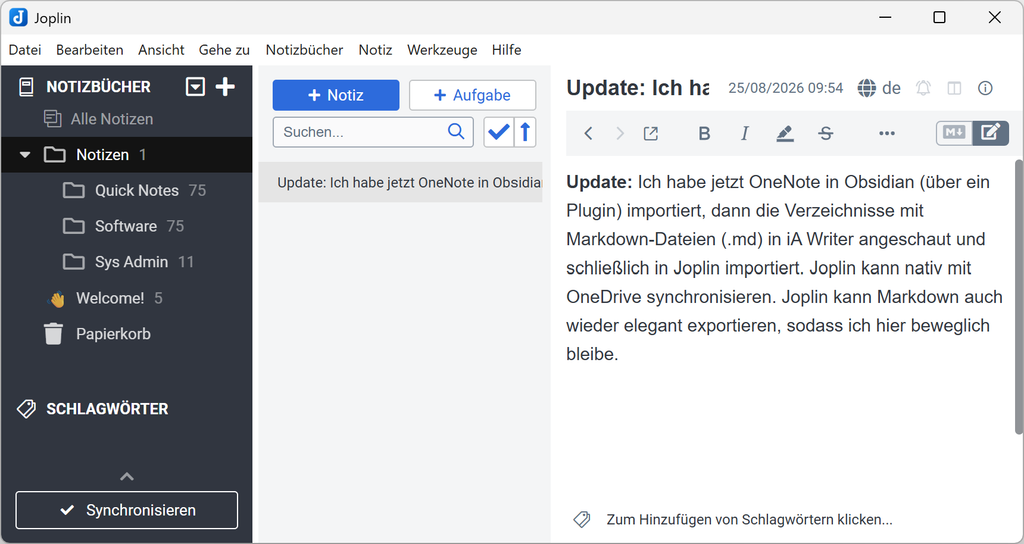This screenshot has height=544, width=1024.
Task: Click the bold word 'Update:' in the note
Action: tap(600, 182)
